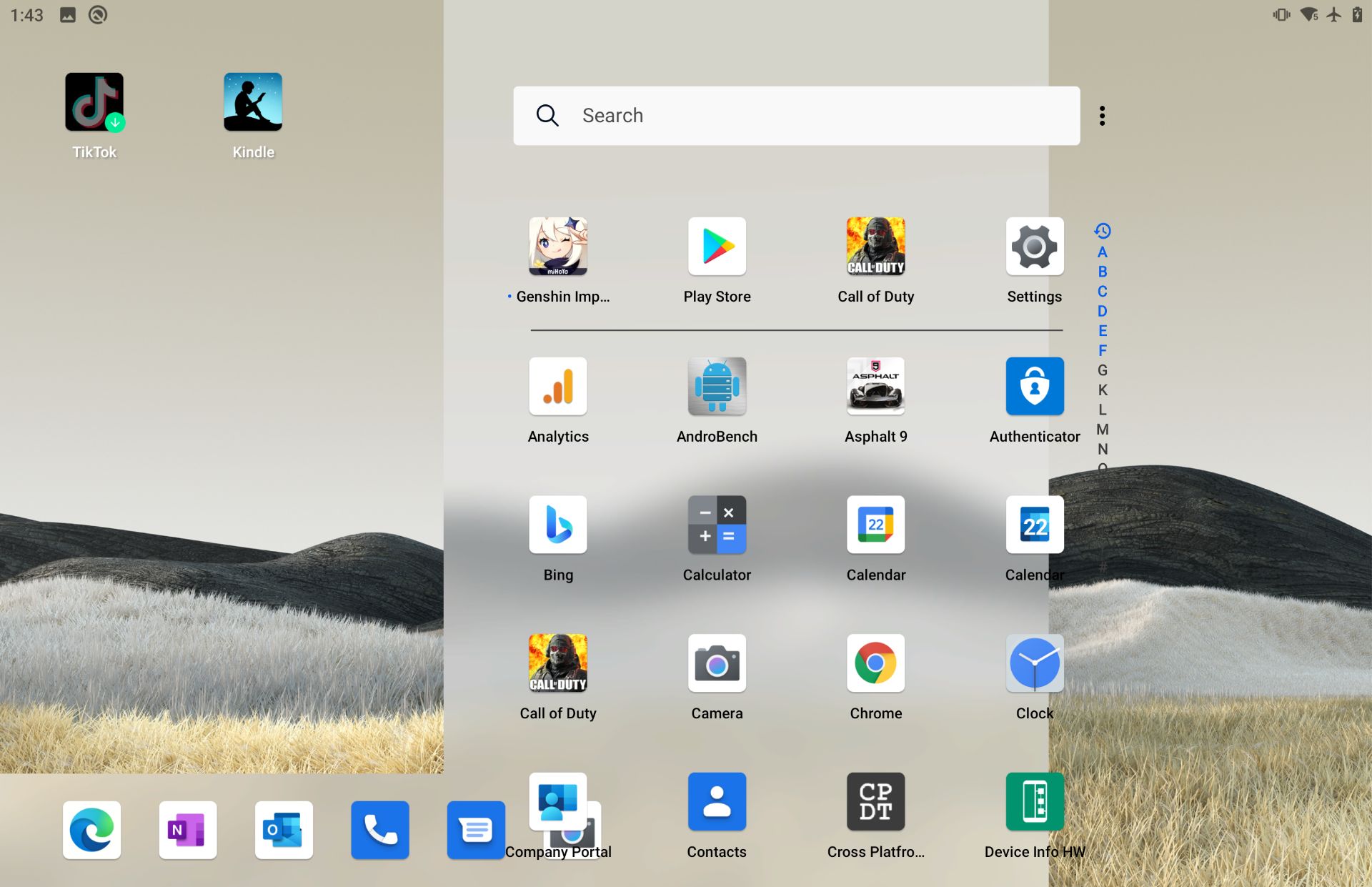Viewport: 1372px width, 887px height.
Task: Open AndroBench
Action: pos(717,387)
